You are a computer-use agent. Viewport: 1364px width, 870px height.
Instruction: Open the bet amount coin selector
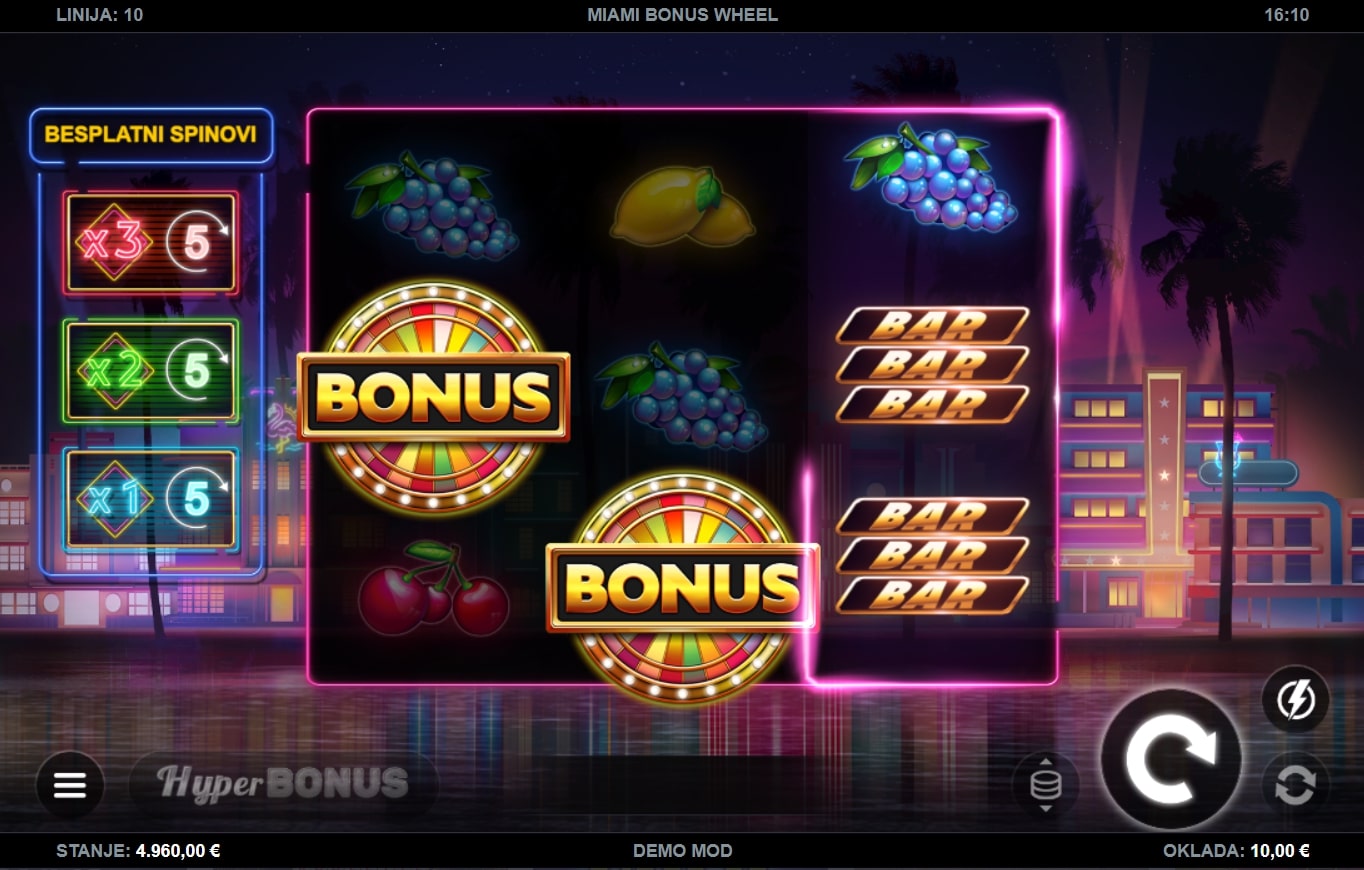click(1046, 785)
